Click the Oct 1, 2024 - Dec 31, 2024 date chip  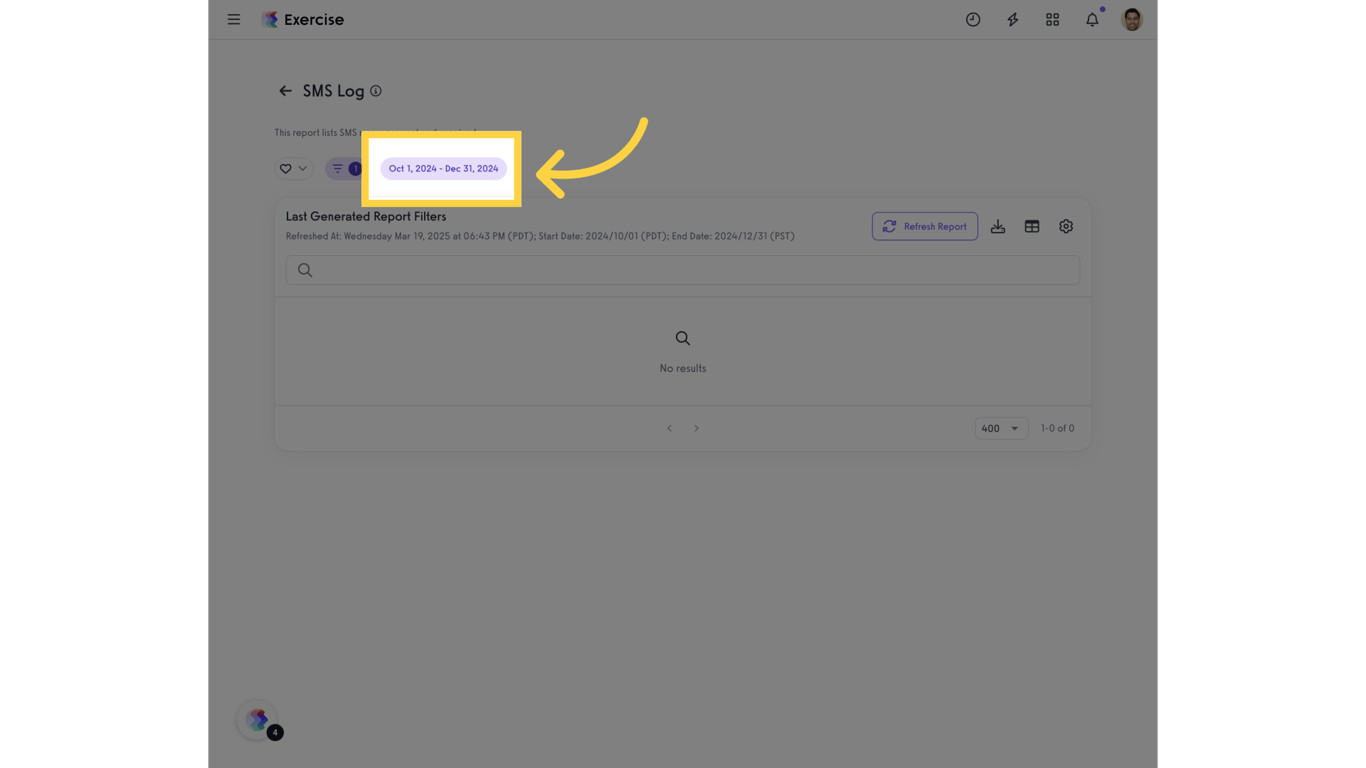click(x=443, y=169)
